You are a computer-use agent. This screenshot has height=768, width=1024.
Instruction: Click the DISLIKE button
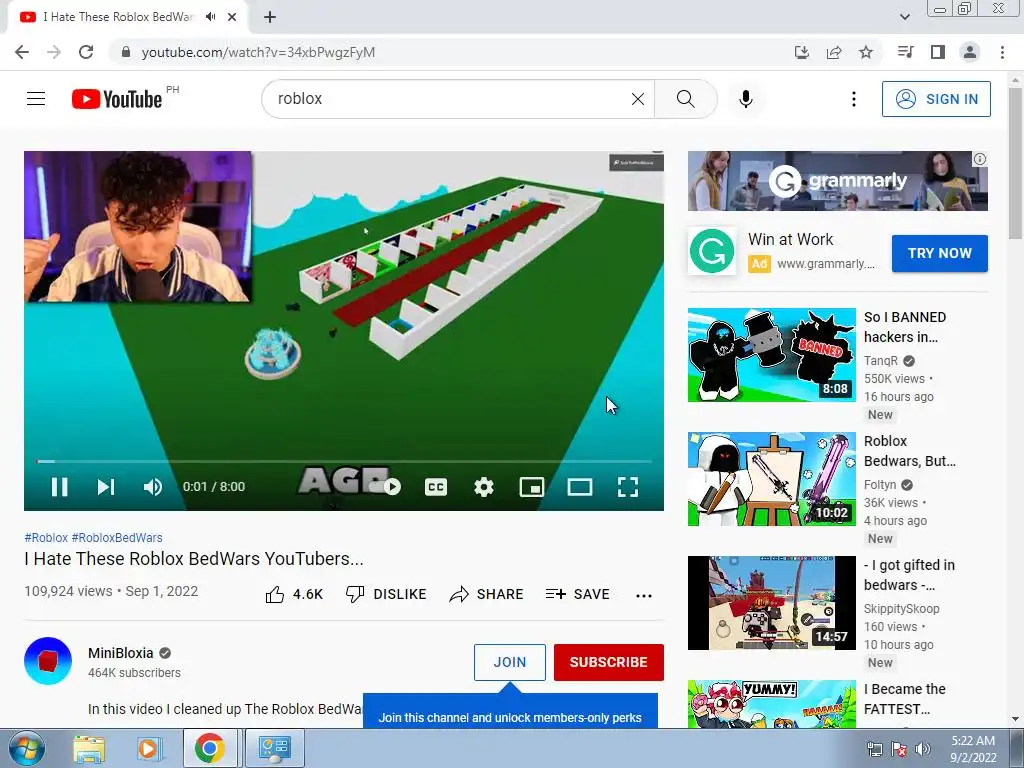[385, 594]
